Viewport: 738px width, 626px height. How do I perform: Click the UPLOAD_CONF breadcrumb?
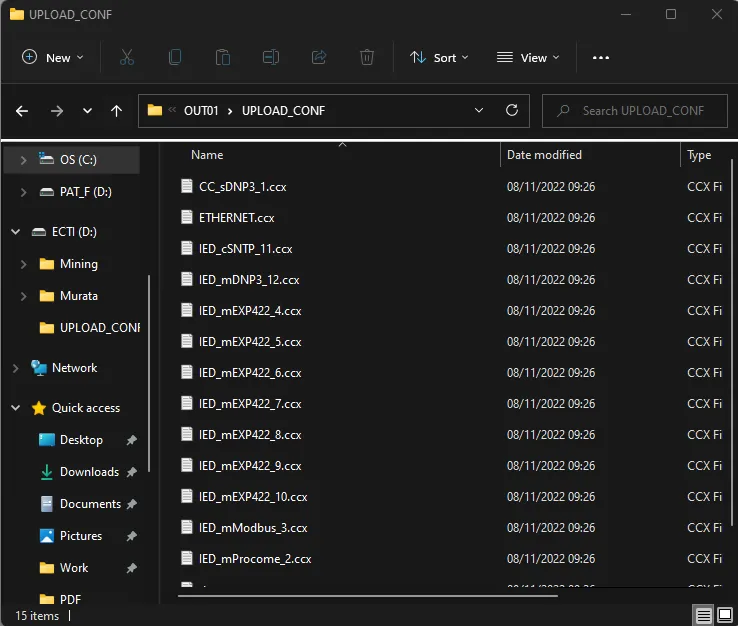[283, 111]
